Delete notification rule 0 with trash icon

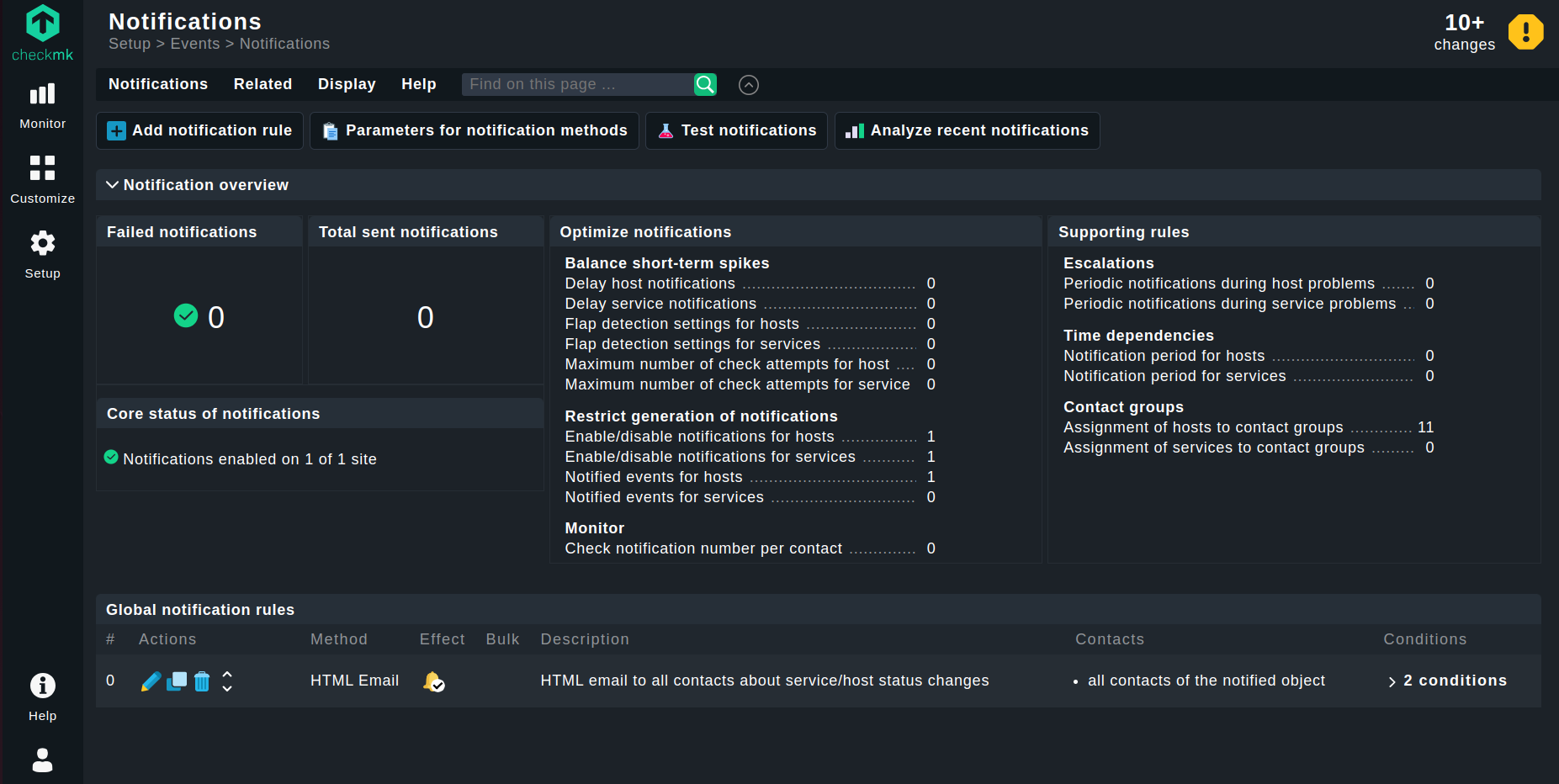coord(202,681)
